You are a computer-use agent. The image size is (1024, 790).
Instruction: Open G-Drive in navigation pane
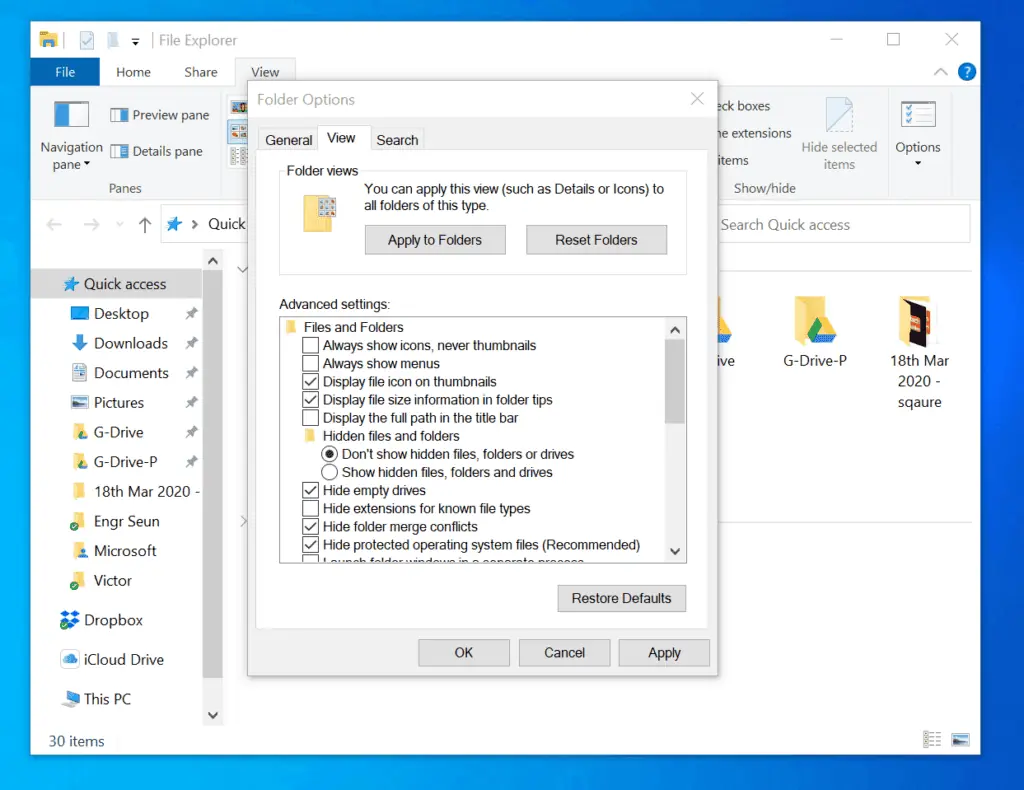[118, 432]
